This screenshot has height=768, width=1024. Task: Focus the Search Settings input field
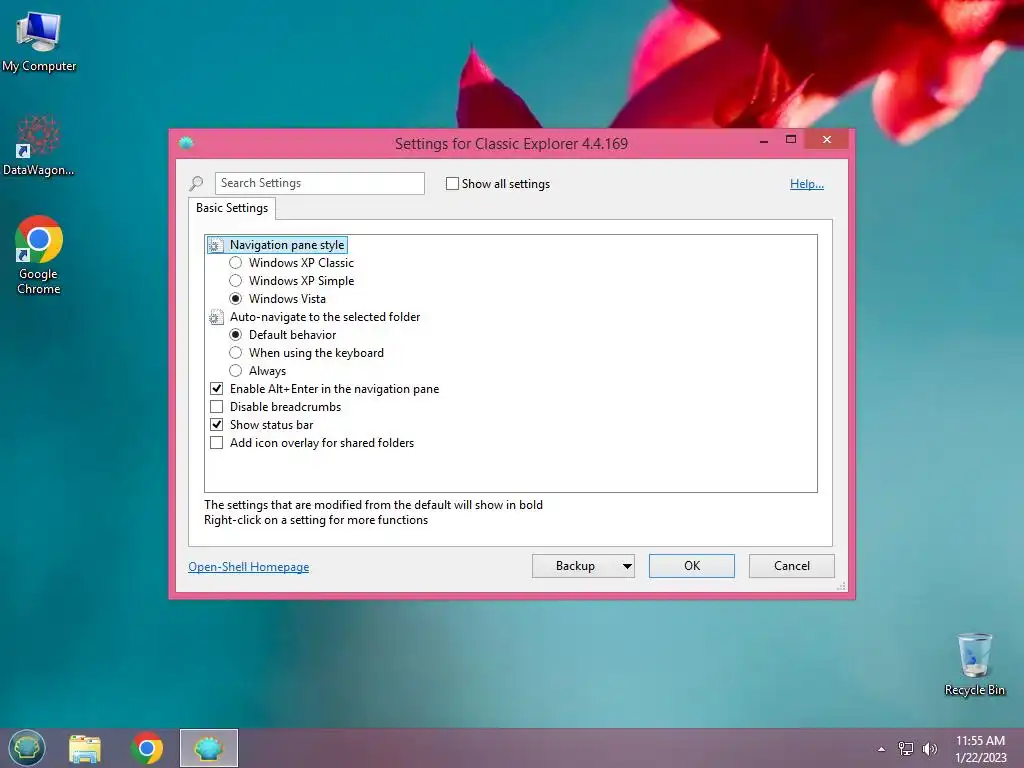(x=319, y=184)
